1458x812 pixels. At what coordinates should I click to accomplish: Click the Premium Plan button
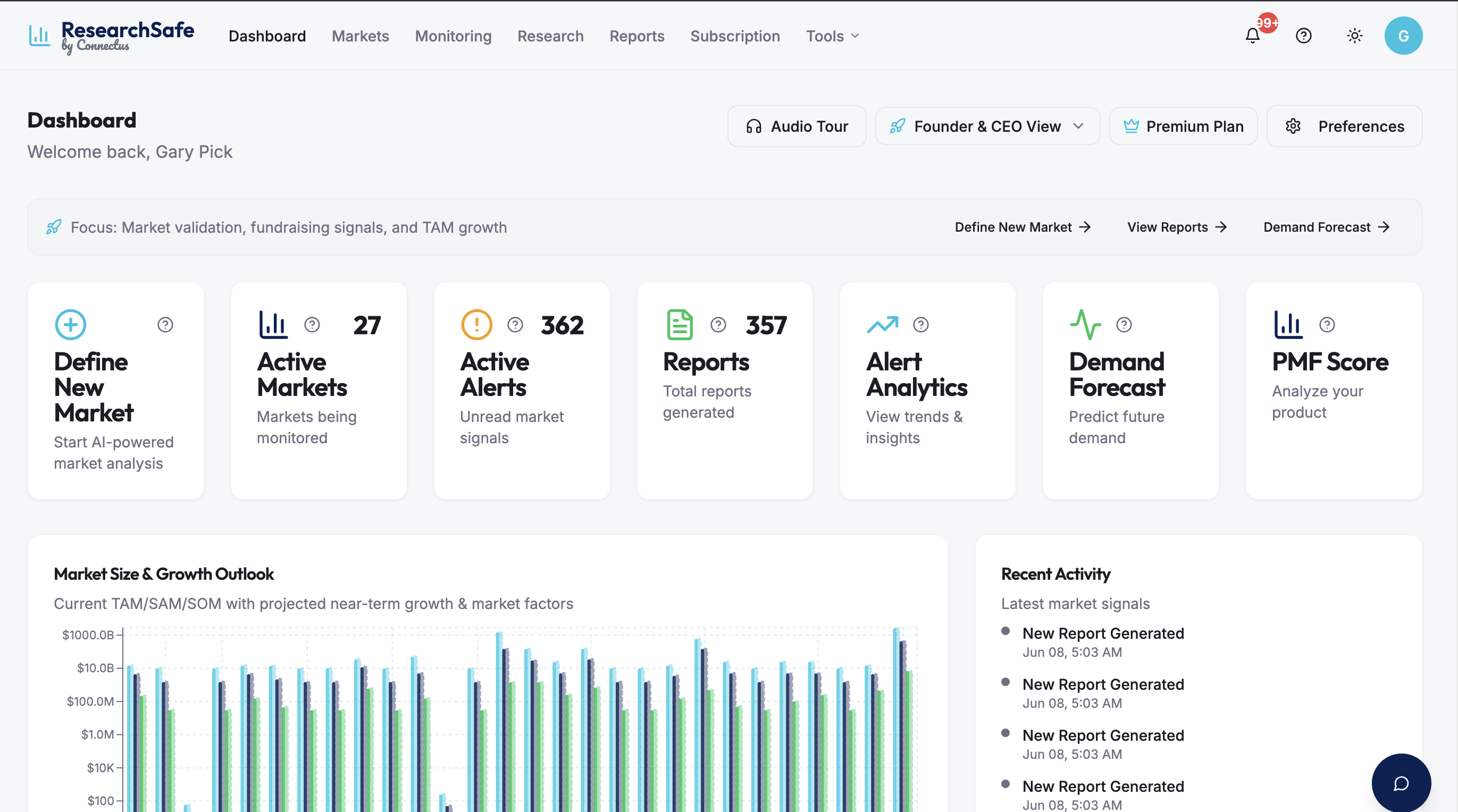click(x=1183, y=125)
